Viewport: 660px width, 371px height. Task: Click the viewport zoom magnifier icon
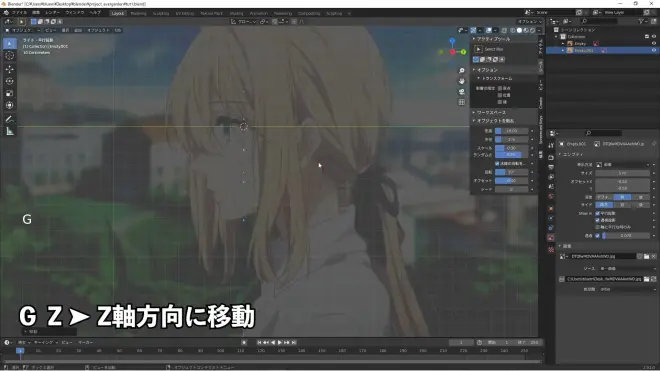462,71
